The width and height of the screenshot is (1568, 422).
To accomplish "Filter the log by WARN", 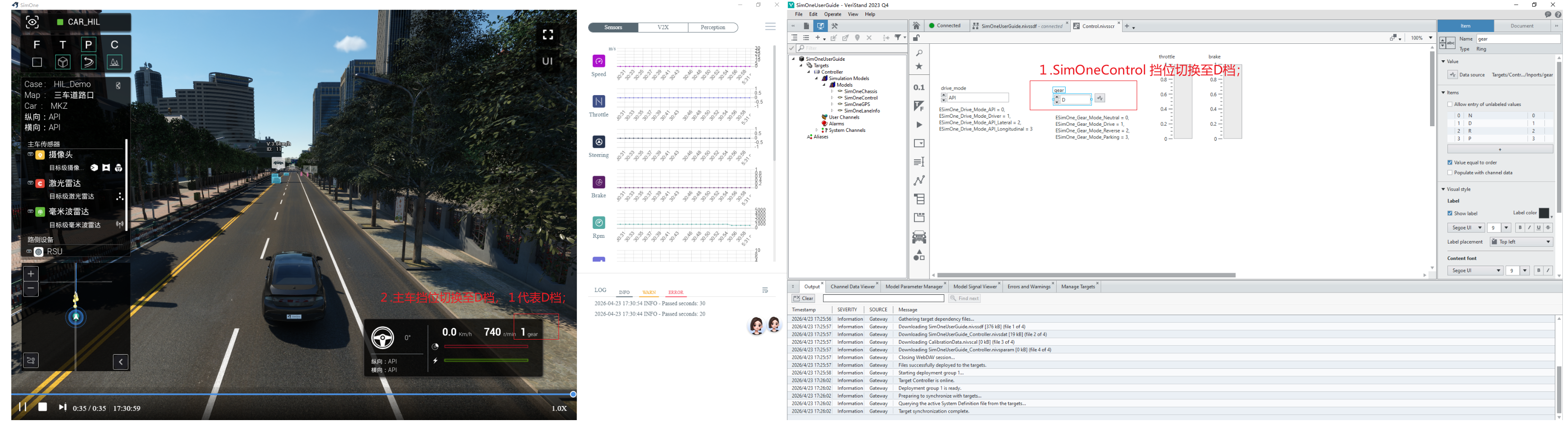I will [x=649, y=293].
